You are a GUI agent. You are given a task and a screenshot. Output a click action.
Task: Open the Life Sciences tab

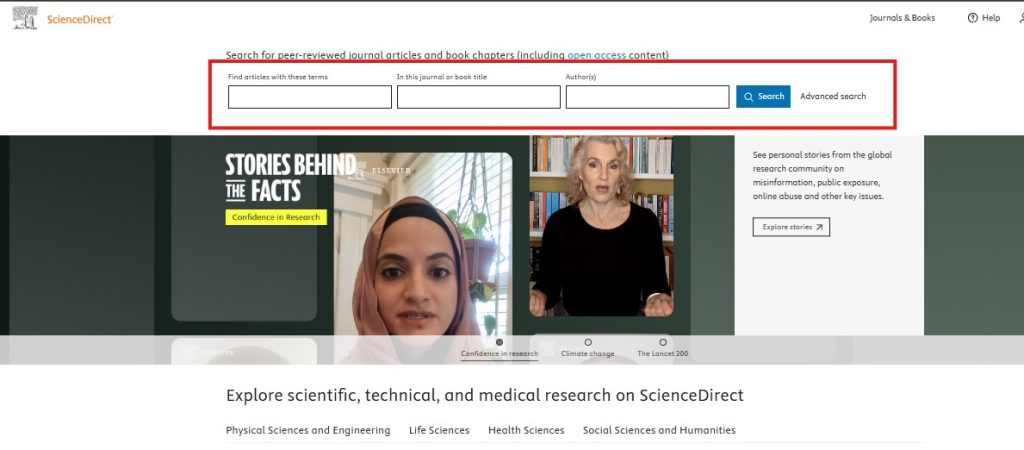[440, 430]
